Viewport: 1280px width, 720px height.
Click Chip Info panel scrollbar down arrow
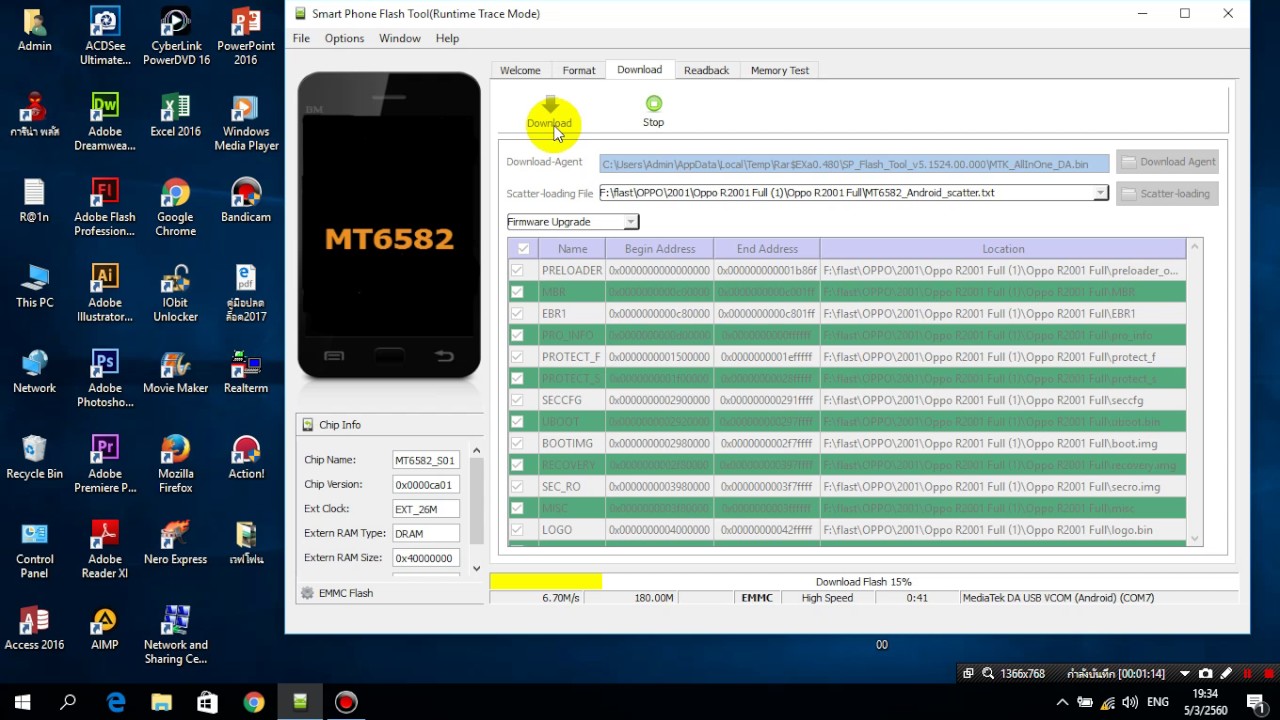click(x=476, y=568)
